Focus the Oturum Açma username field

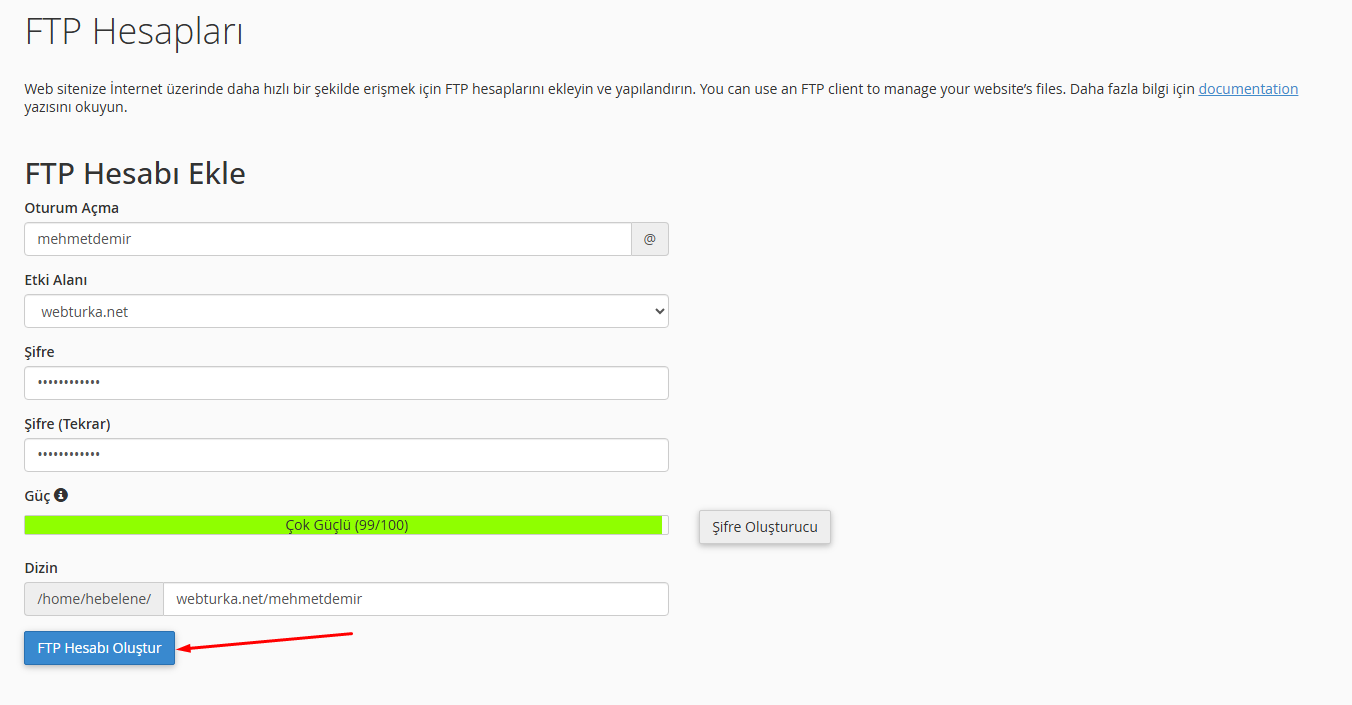click(328, 239)
